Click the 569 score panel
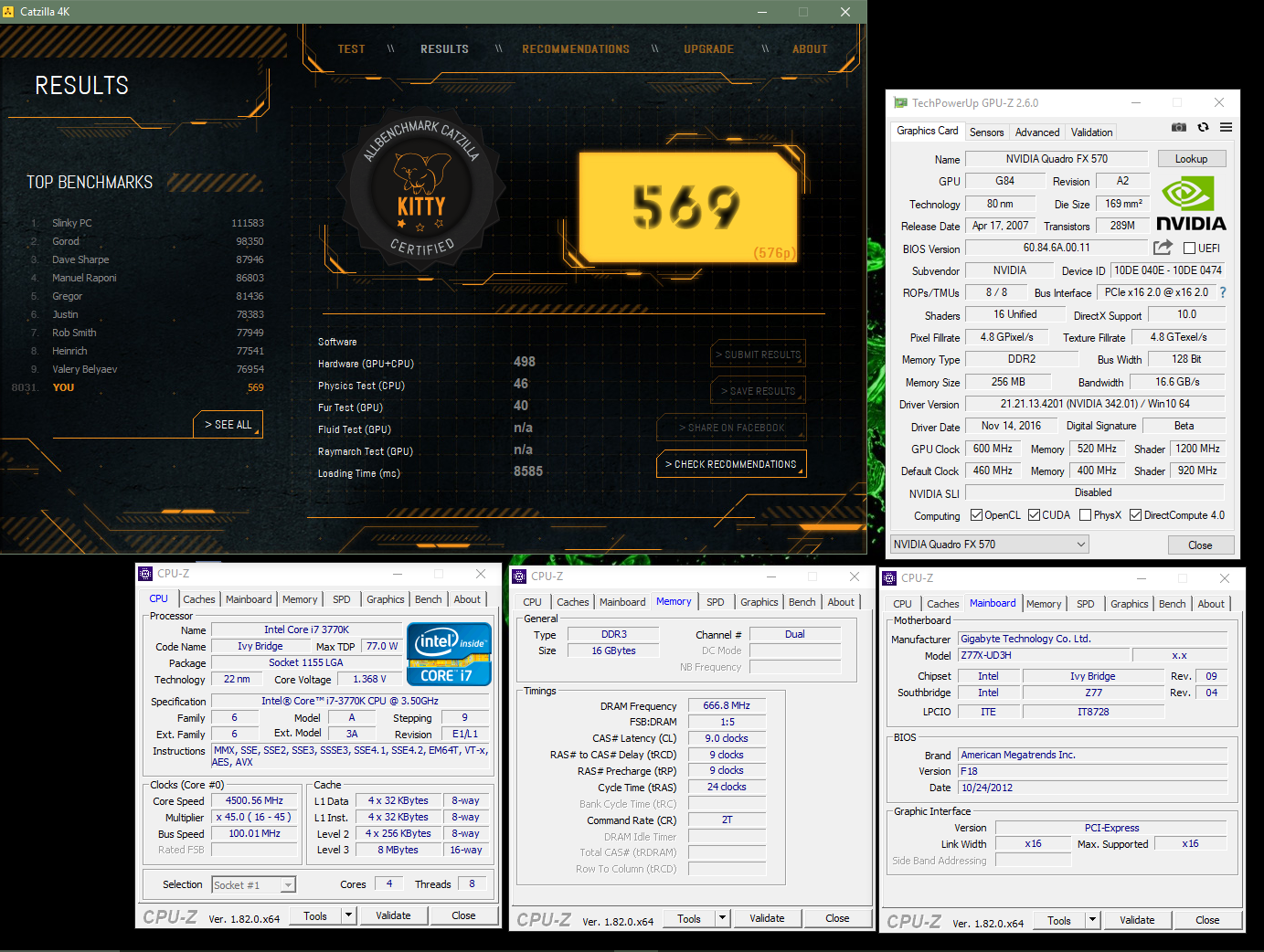The image size is (1264, 952). [687, 206]
